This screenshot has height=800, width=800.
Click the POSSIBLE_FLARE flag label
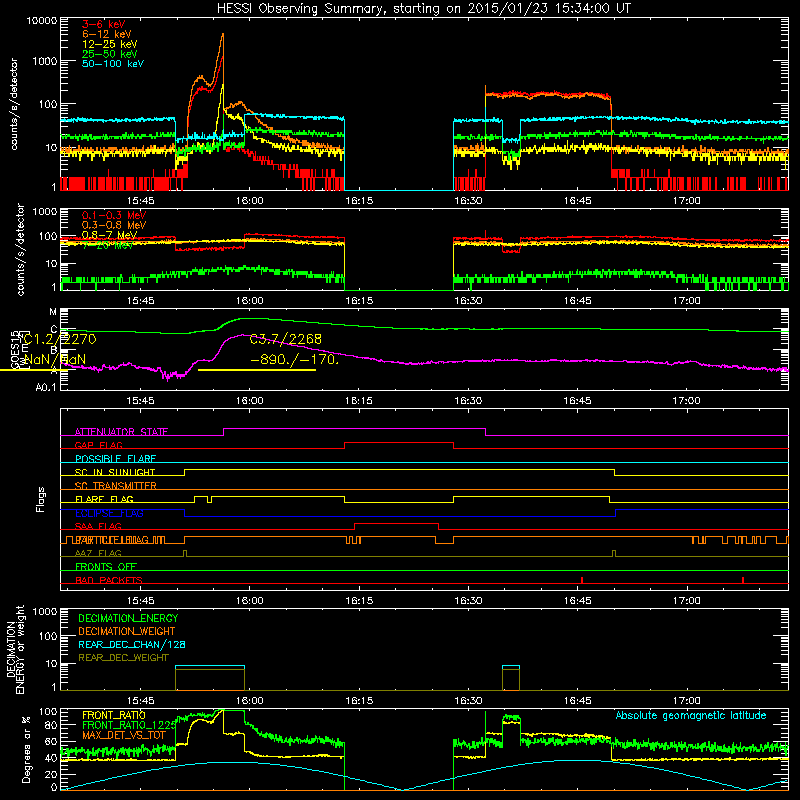pyautogui.click(x=115, y=459)
